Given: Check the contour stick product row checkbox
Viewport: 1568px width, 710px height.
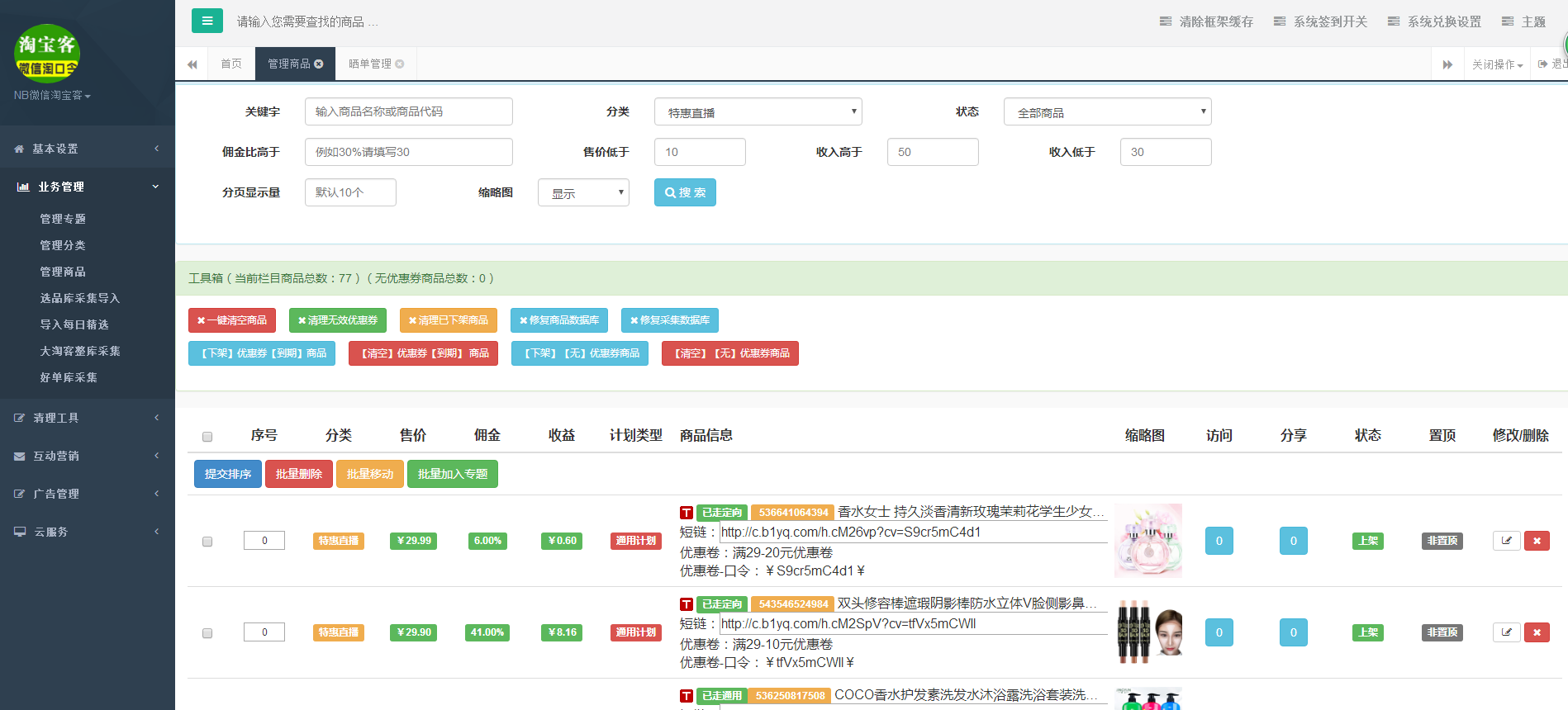Looking at the screenshot, I should click(207, 633).
